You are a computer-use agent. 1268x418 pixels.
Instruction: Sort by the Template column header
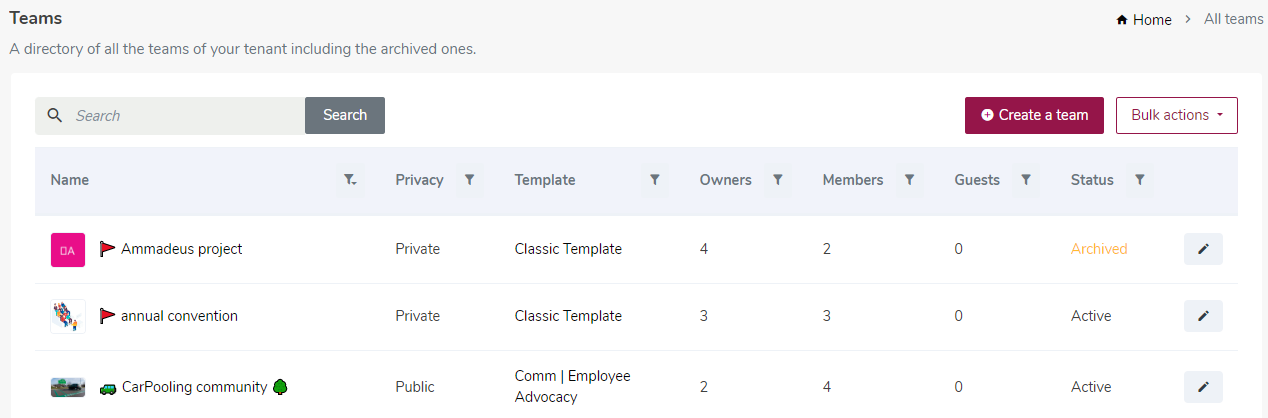point(545,180)
